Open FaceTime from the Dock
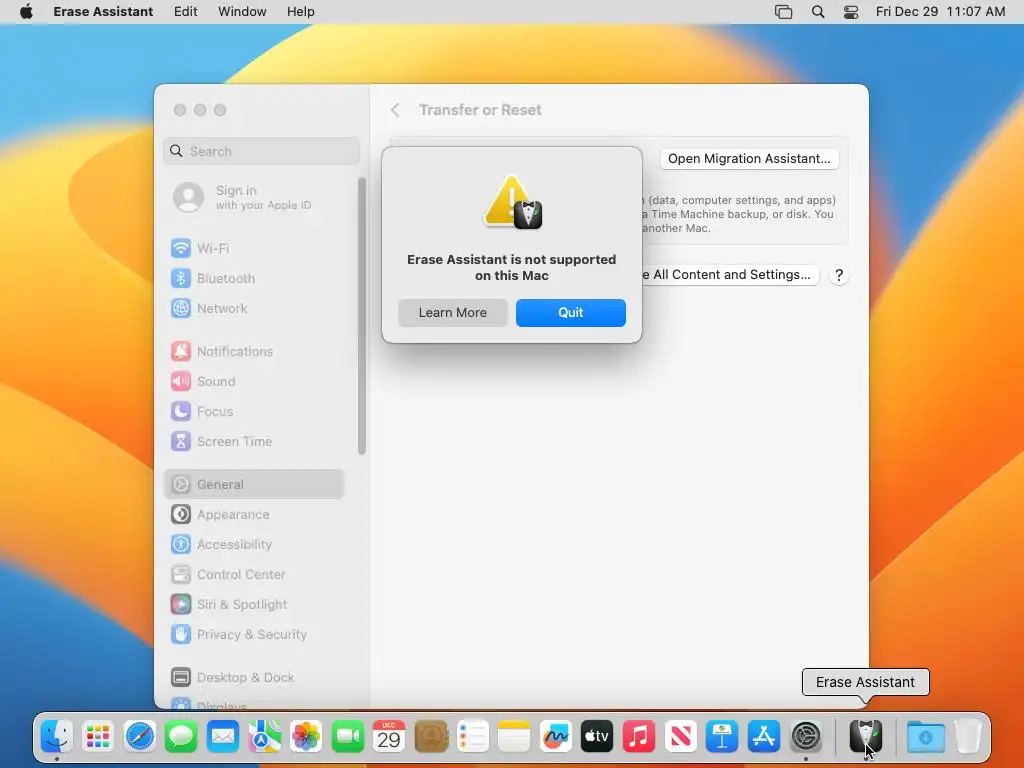This screenshot has width=1024, height=768. click(347, 737)
